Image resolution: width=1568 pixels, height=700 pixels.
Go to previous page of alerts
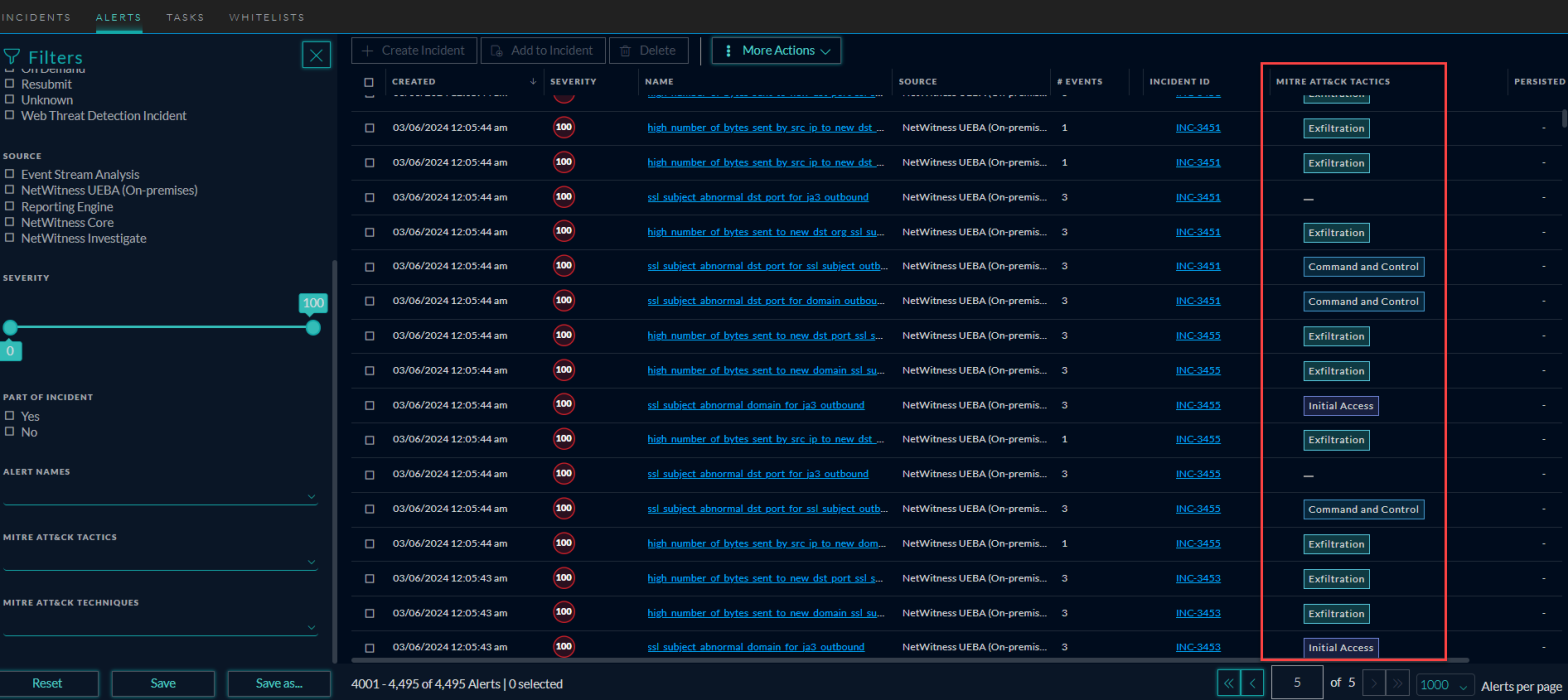(x=1252, y=684)
